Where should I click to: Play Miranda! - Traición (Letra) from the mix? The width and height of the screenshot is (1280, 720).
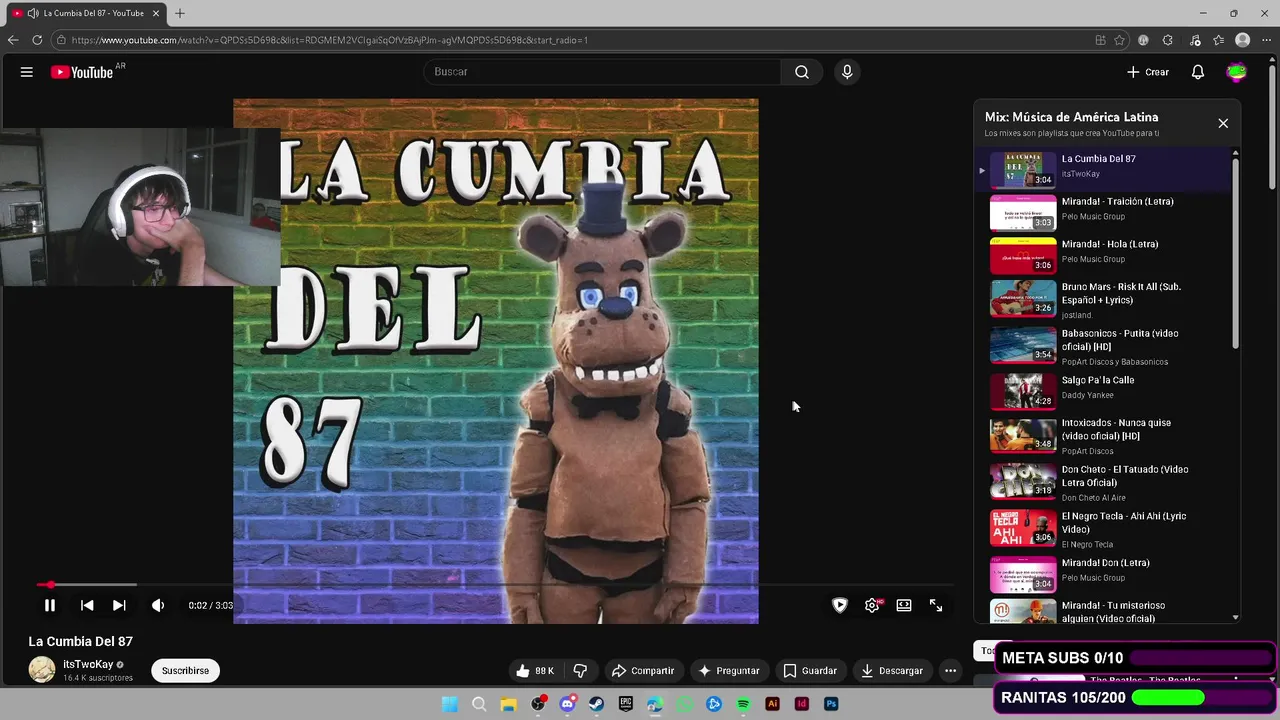(x=1105, y=213)
